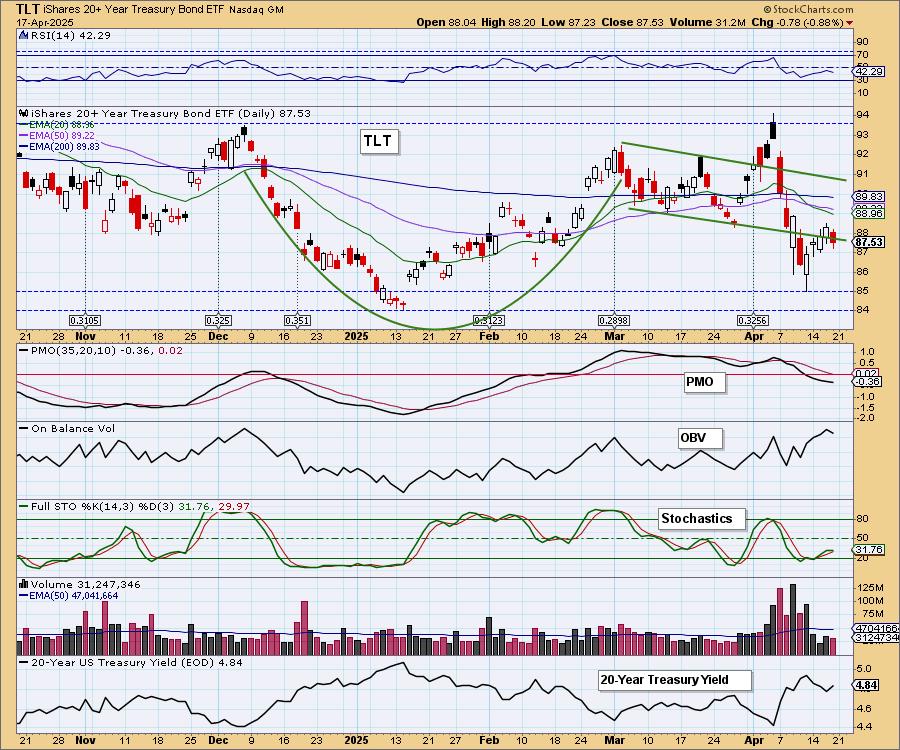The height and width of the screenshot is (750, 900).
Task: Click the 31.76 stochastic value tag
Action: point(869,550)
